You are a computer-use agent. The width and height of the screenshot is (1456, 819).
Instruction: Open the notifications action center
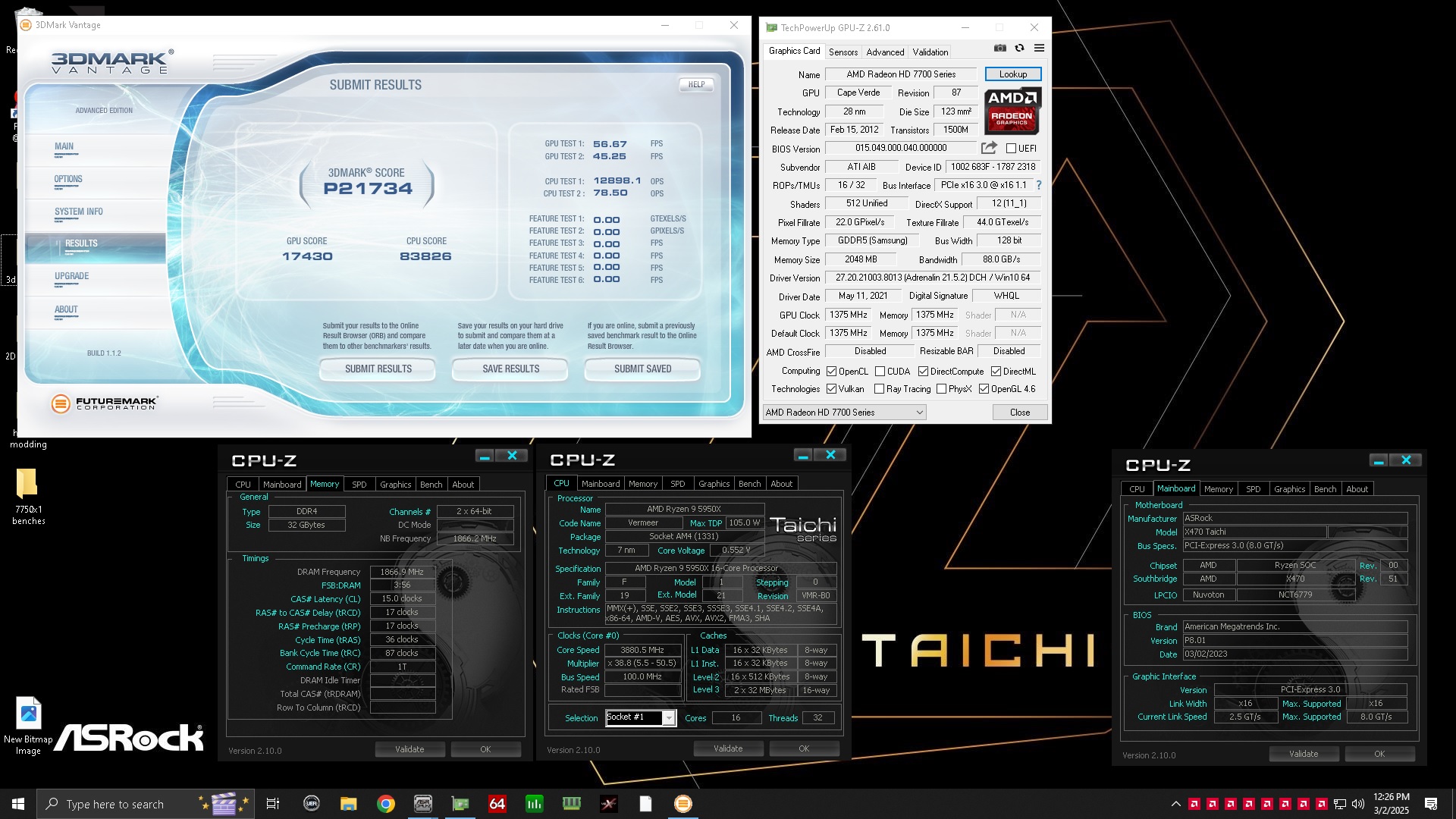click(1431, 804)
